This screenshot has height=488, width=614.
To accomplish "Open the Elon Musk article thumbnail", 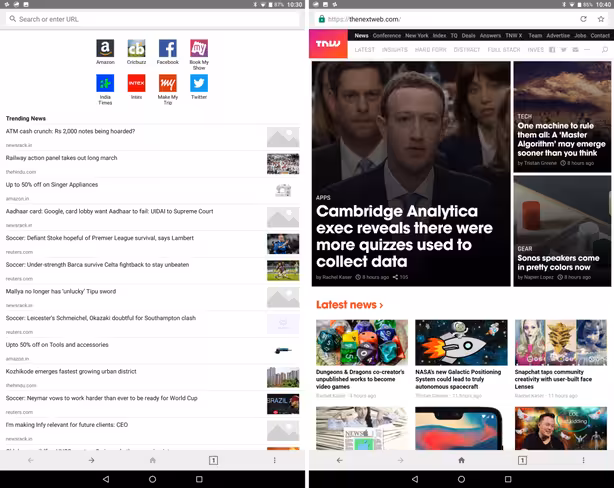I will pyautogui.click(x=561, y=428).
